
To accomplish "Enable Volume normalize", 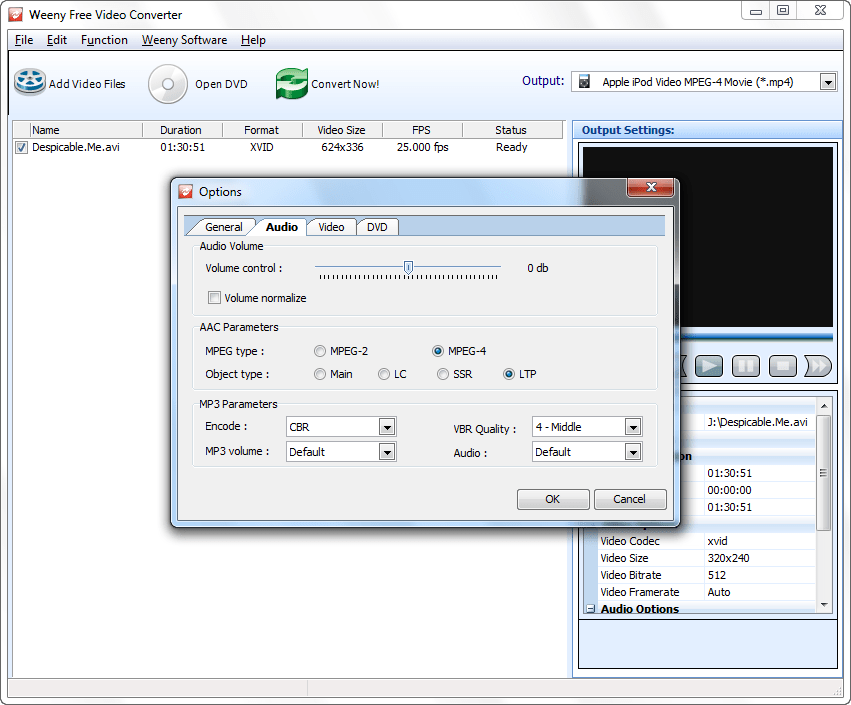I will pos(214,297).
